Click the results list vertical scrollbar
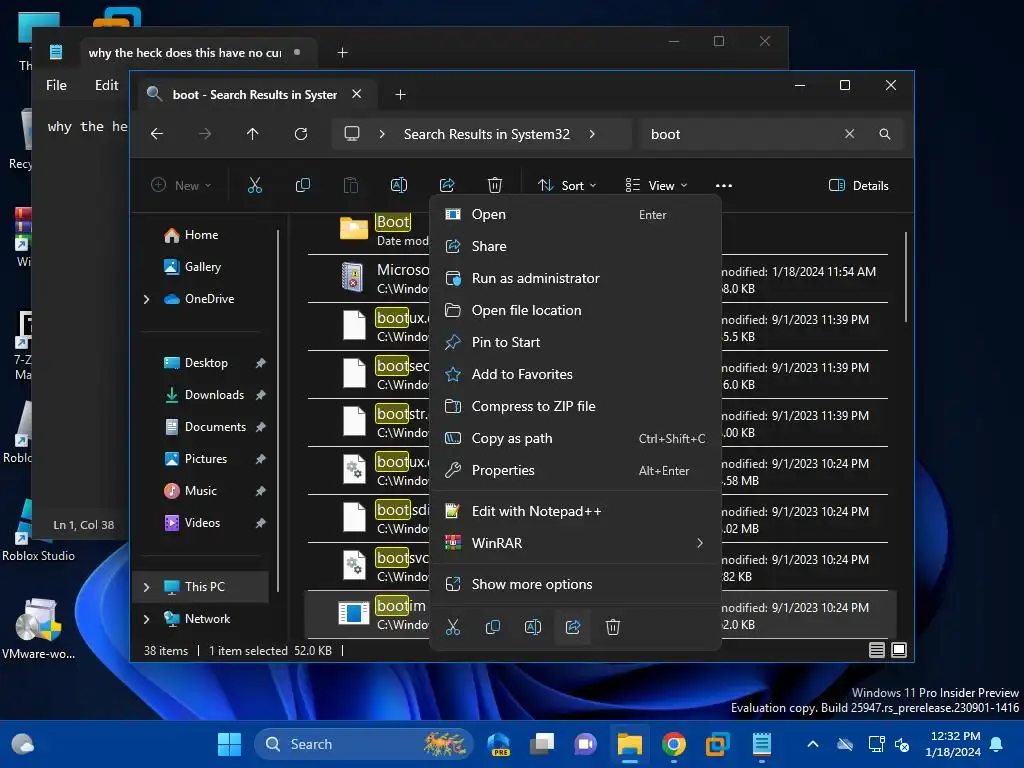Viewport: 1024px width, 768px height. pos(905,278)
